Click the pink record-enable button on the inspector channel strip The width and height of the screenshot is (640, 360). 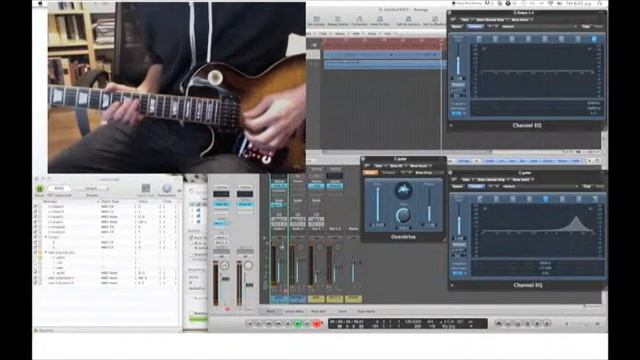pyautogui.click(x=227, y=309)
